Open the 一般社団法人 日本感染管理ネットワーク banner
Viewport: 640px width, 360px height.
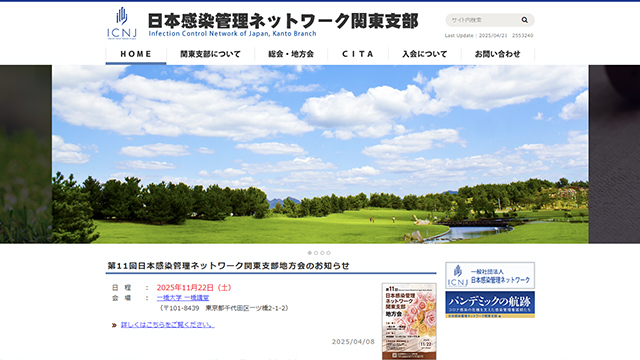[490, 276]
